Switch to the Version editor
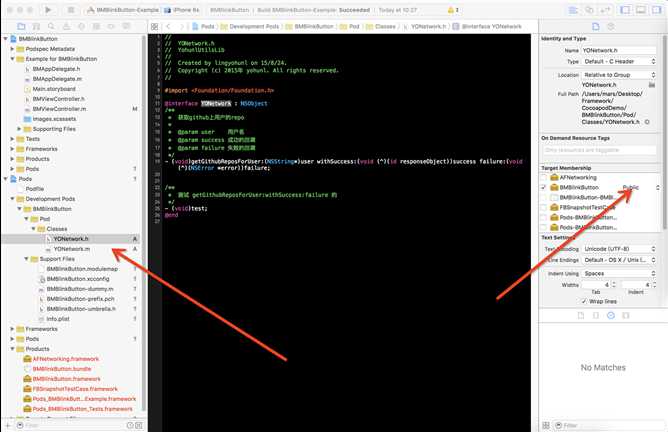This screenshot has height=432, width=668. [605, 10]
